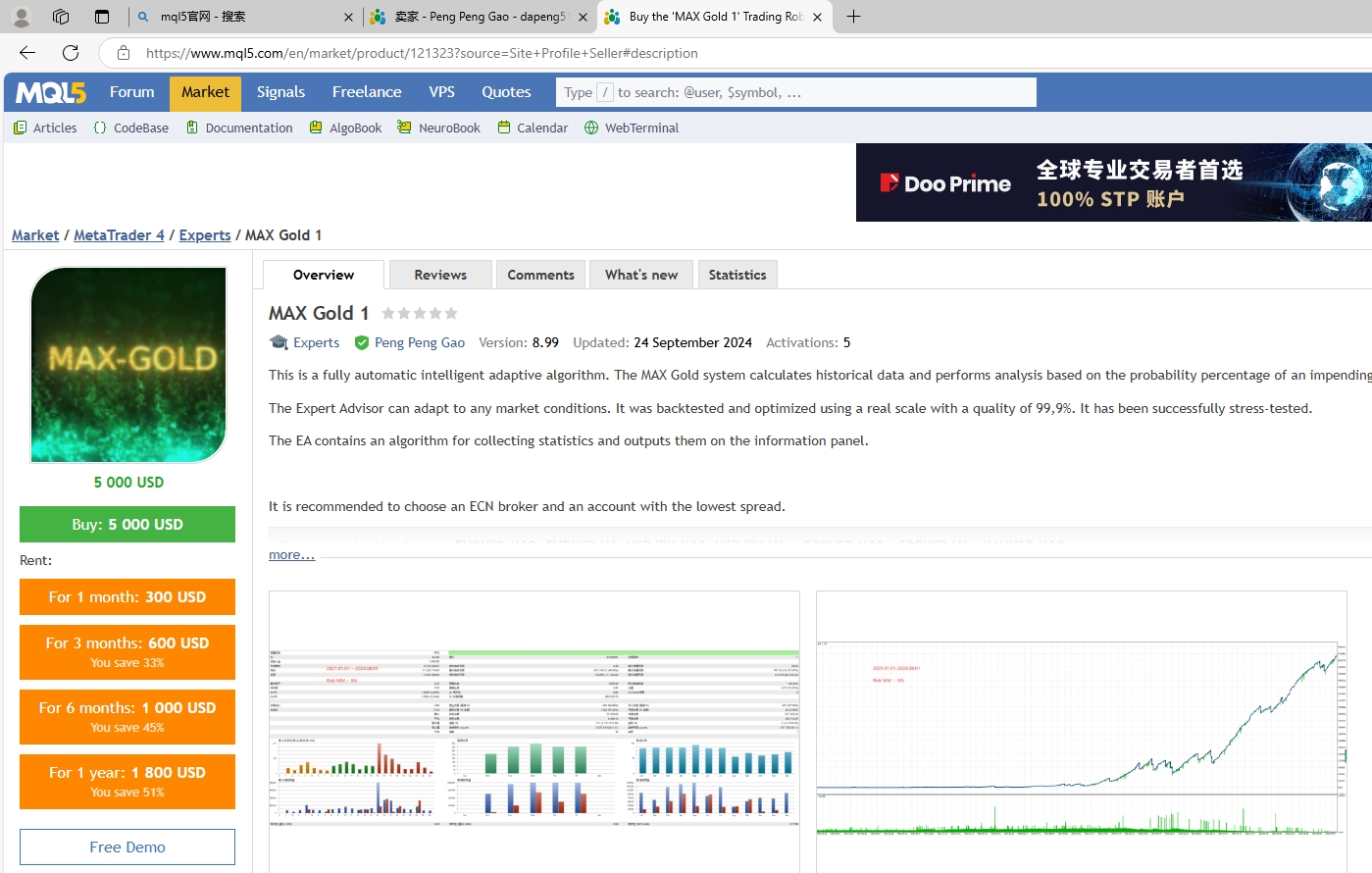Viewport: 1372px width, 873px height.
Task: Rent for 6 months at 1 000 USD
Action: [x=127, y=716]
